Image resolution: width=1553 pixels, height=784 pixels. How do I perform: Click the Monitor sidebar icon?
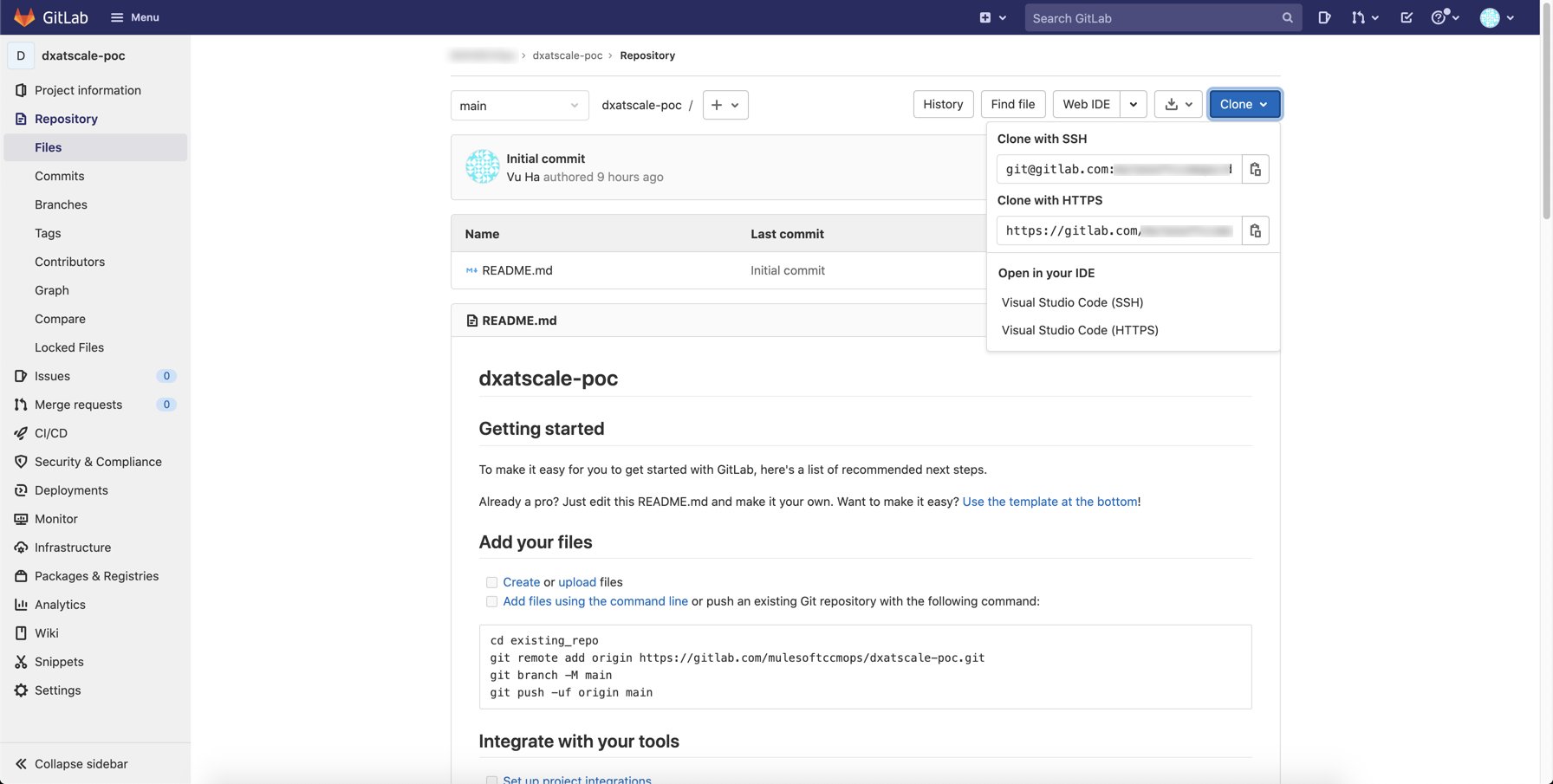[21, 519]
